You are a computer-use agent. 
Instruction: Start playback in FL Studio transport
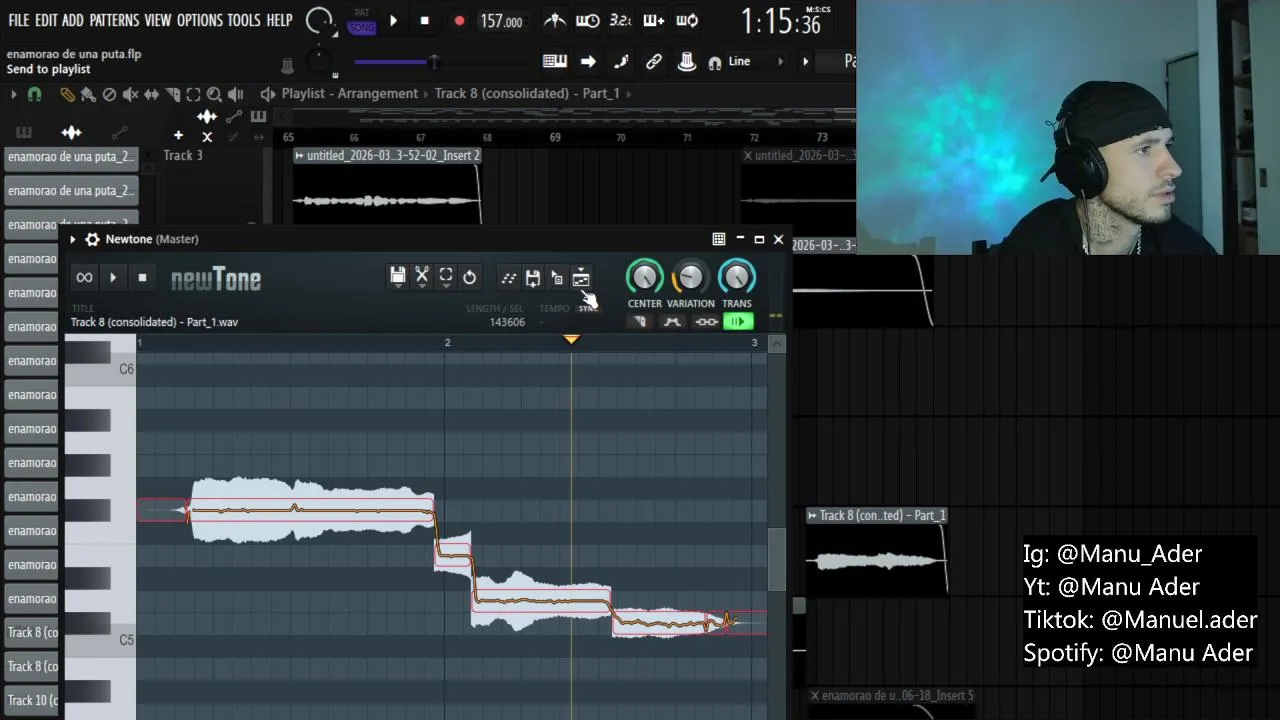click(x=394, y=21)
